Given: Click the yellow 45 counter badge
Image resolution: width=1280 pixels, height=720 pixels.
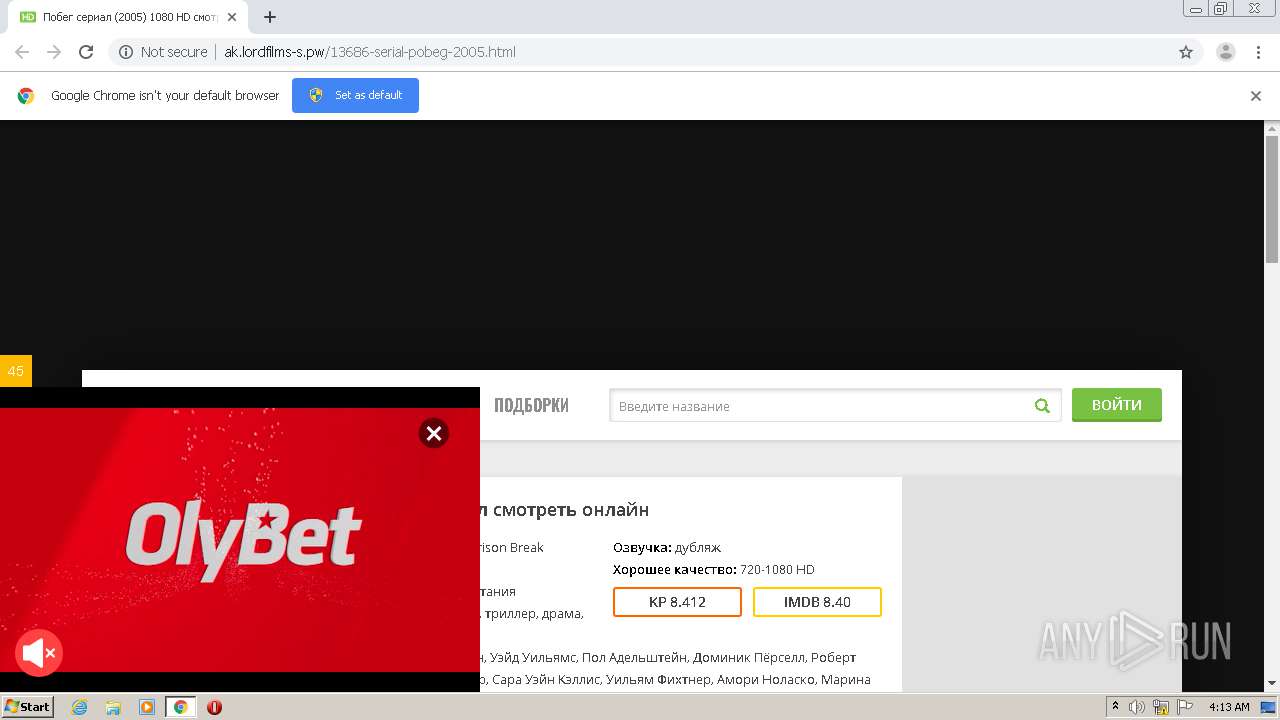Looking at the screenshot, I should [16, 371].
